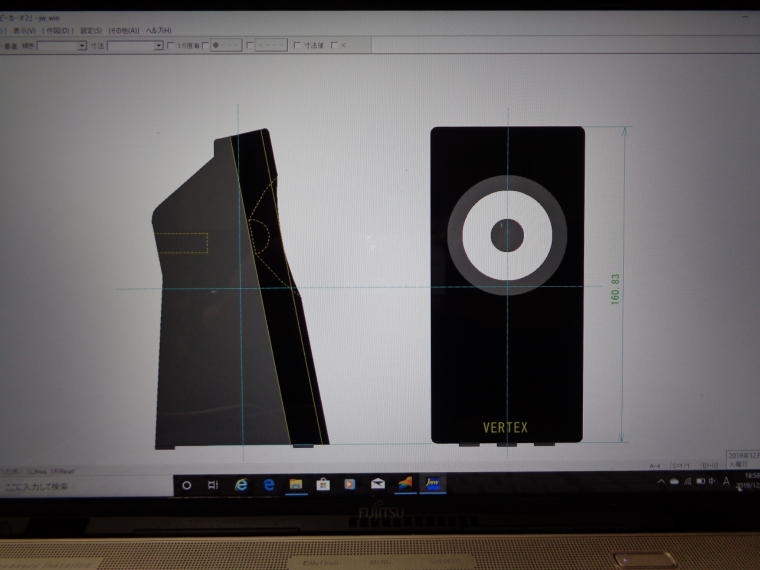Screen dimensions: 760x570
Task: Open the Mail app on the taskbar
Action: point(377,484)
